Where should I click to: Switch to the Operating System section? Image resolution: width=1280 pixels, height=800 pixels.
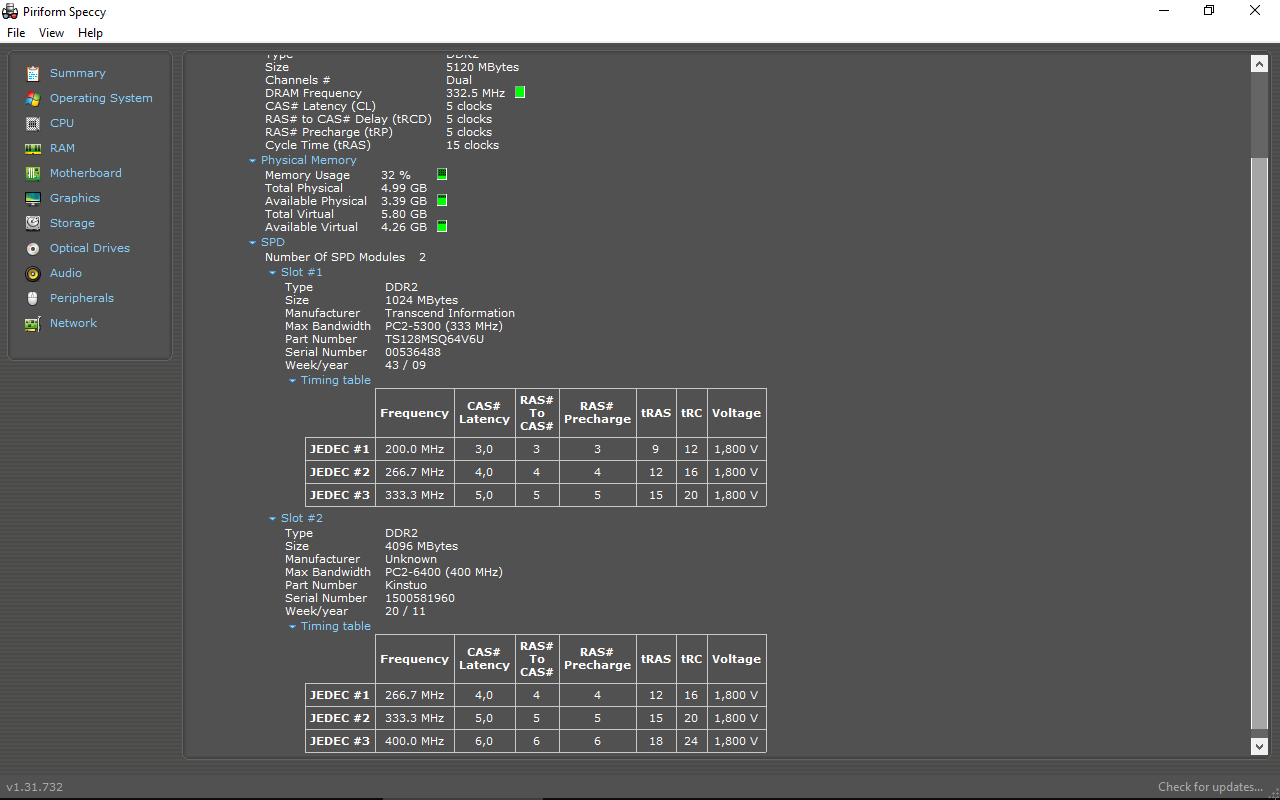pyautogui.click(x=101, y=98)
